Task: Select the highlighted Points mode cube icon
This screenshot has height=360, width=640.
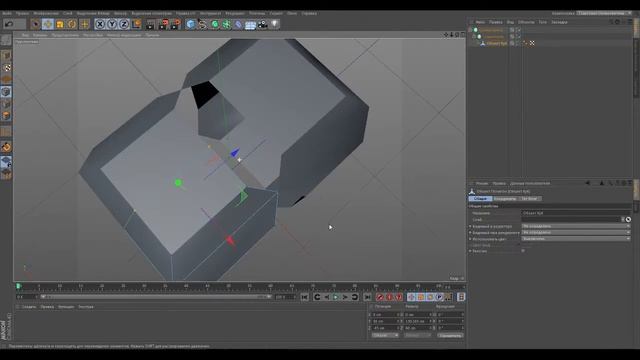Action: (6, 92)
